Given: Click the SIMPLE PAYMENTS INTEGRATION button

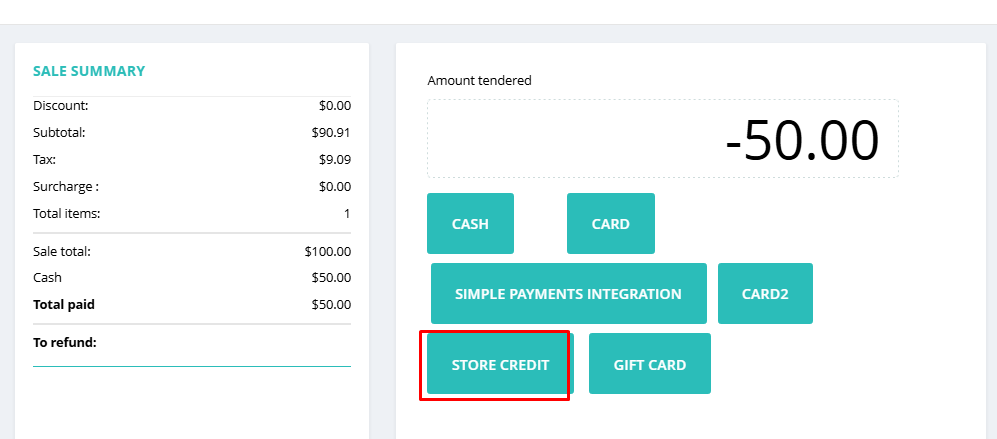Looking at the screenshot, I should tap(568, 293).
